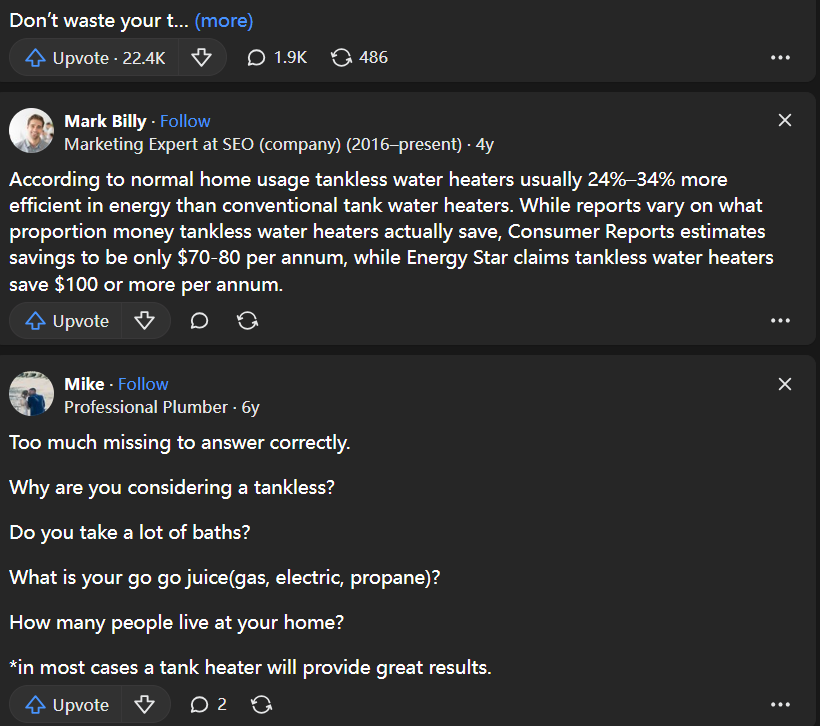This screenshot has height=726, width=820.
Task: Dismiss Mark Billy's answer with X
Action: coord(785,121)
